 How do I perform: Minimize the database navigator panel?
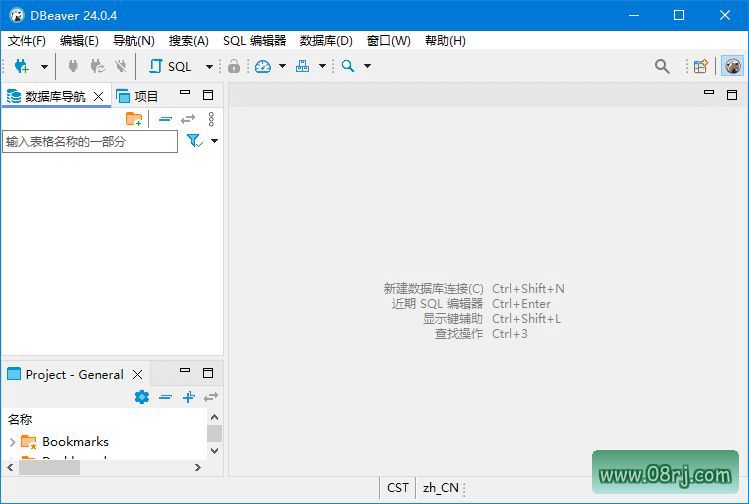click(185, 93)
